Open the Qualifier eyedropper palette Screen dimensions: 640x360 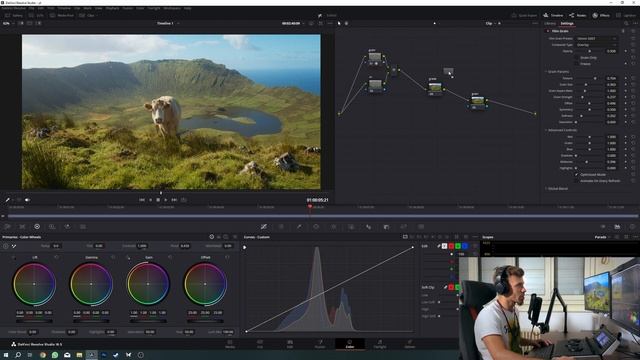point(299,227)
